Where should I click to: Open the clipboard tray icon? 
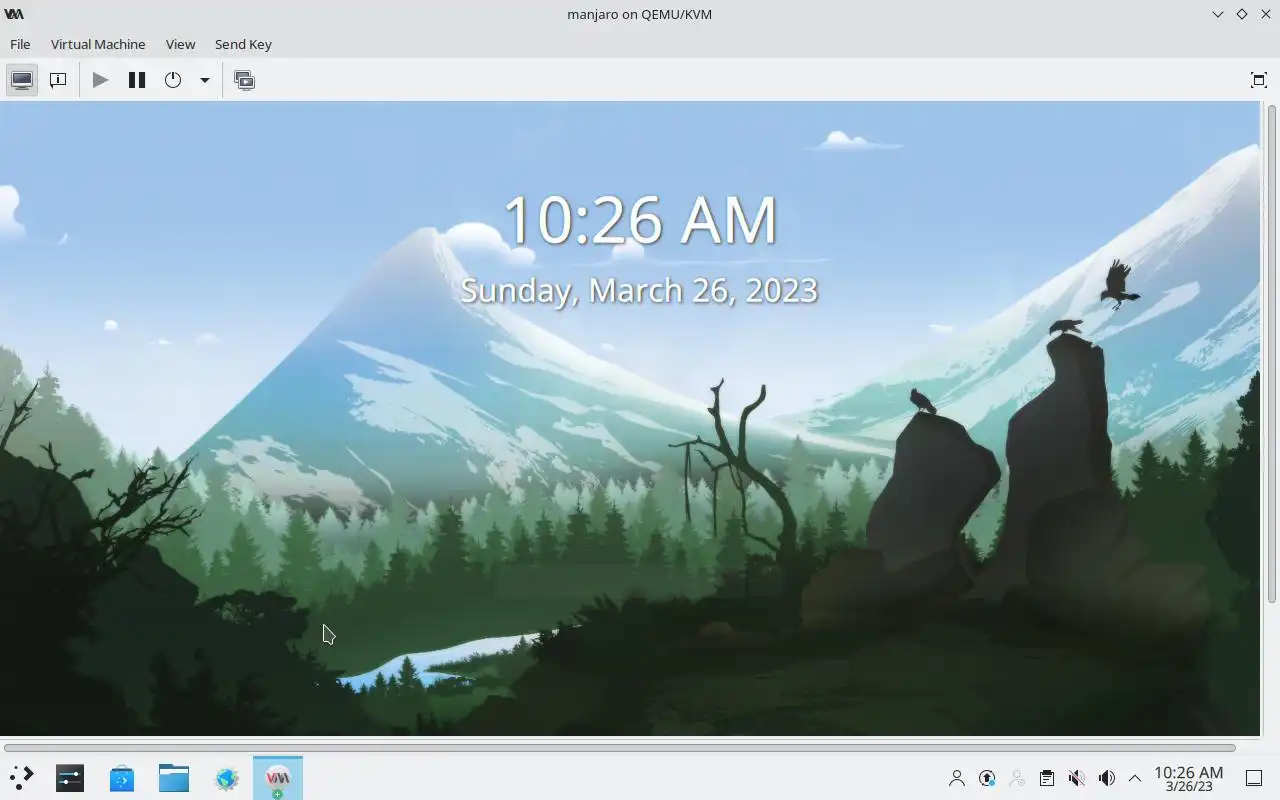1047,778
